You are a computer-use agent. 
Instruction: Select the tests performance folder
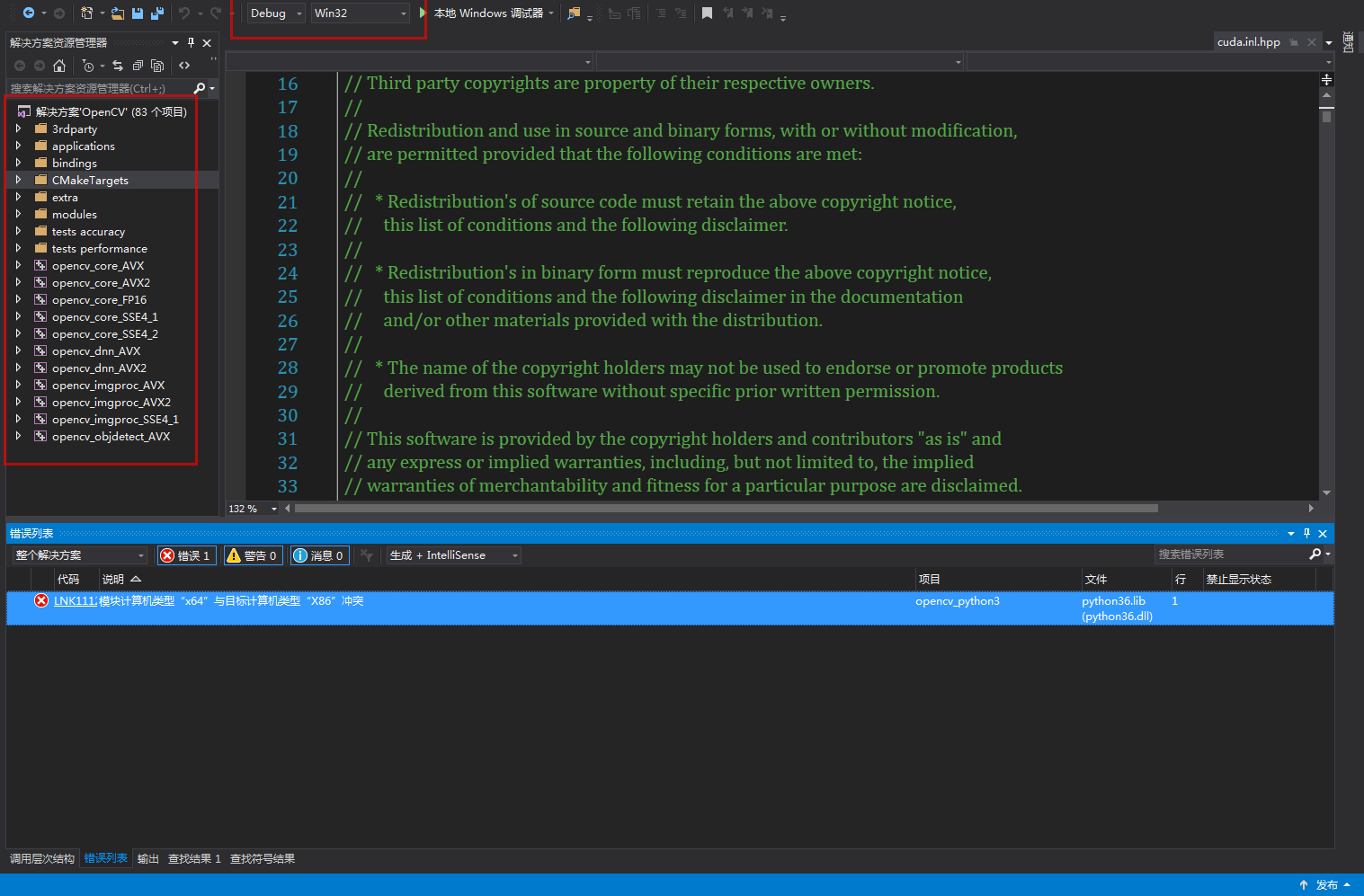(x=100, y=248)
